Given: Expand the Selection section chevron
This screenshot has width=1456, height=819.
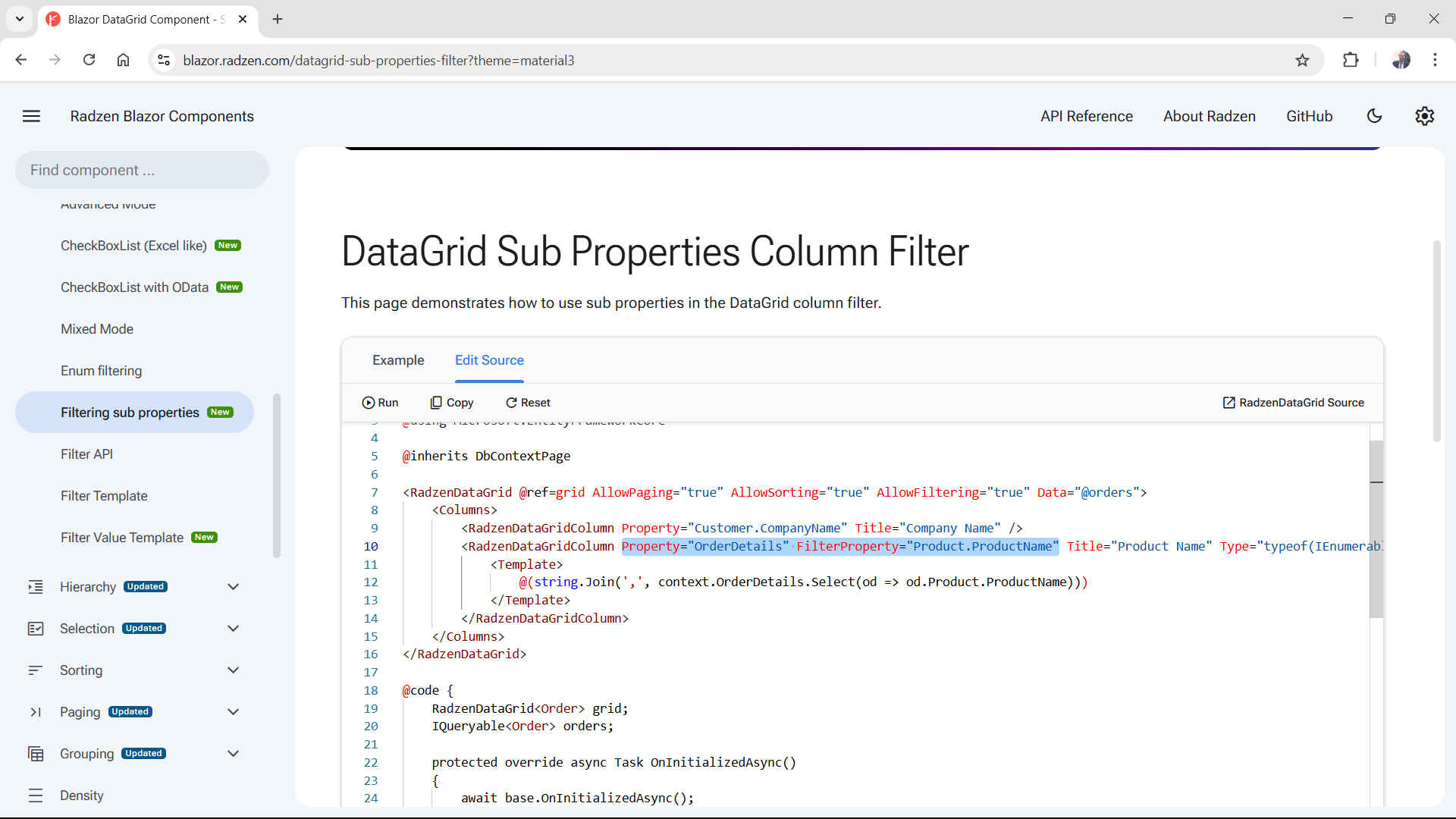Looking at the screenshot, I should click(233, 629).
